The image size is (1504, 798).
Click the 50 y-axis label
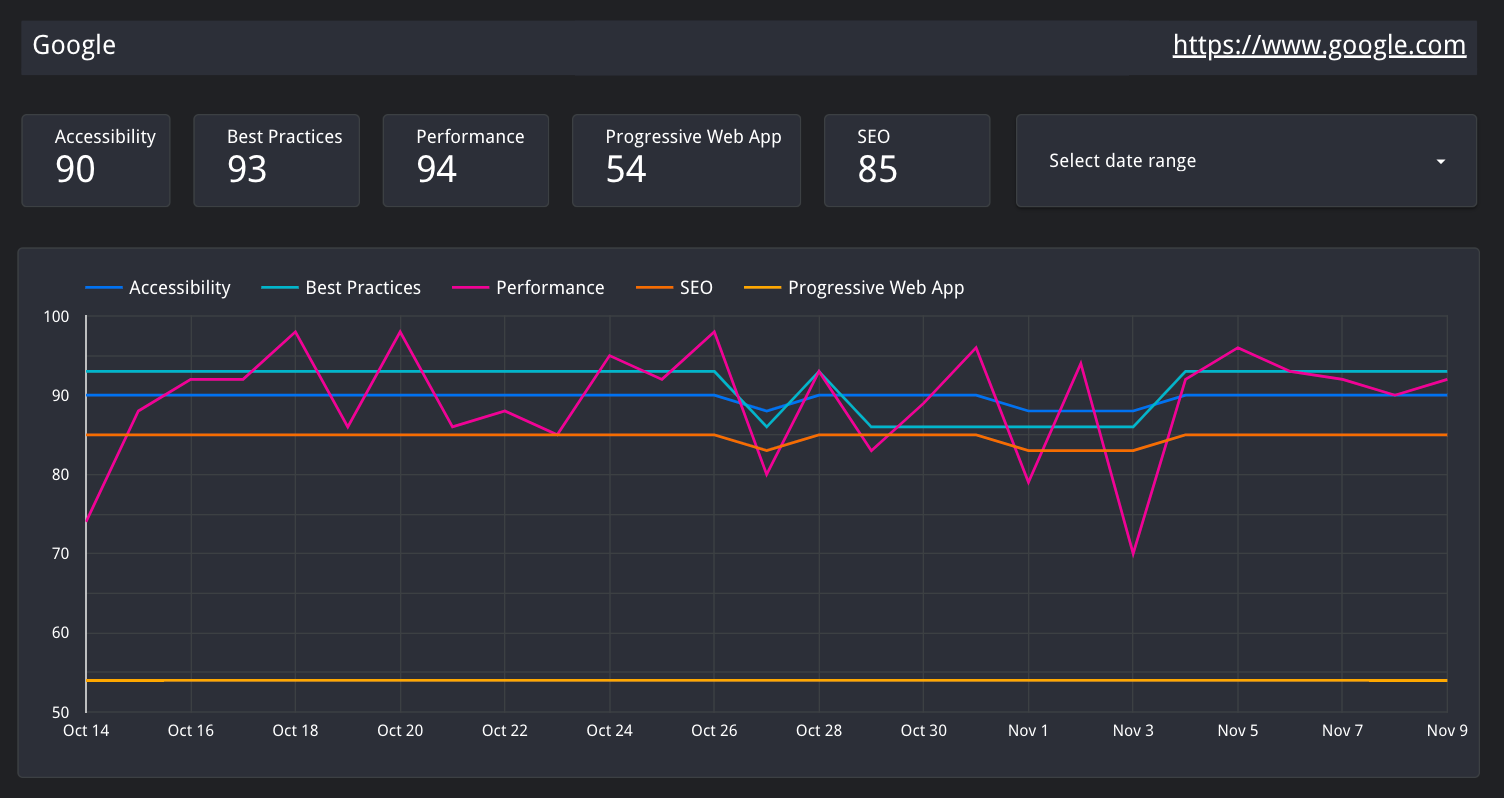tap(60, 712)
